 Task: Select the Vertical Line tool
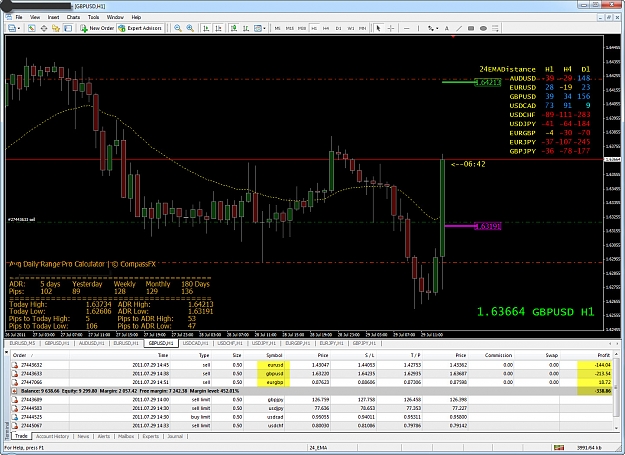point(419,28)
